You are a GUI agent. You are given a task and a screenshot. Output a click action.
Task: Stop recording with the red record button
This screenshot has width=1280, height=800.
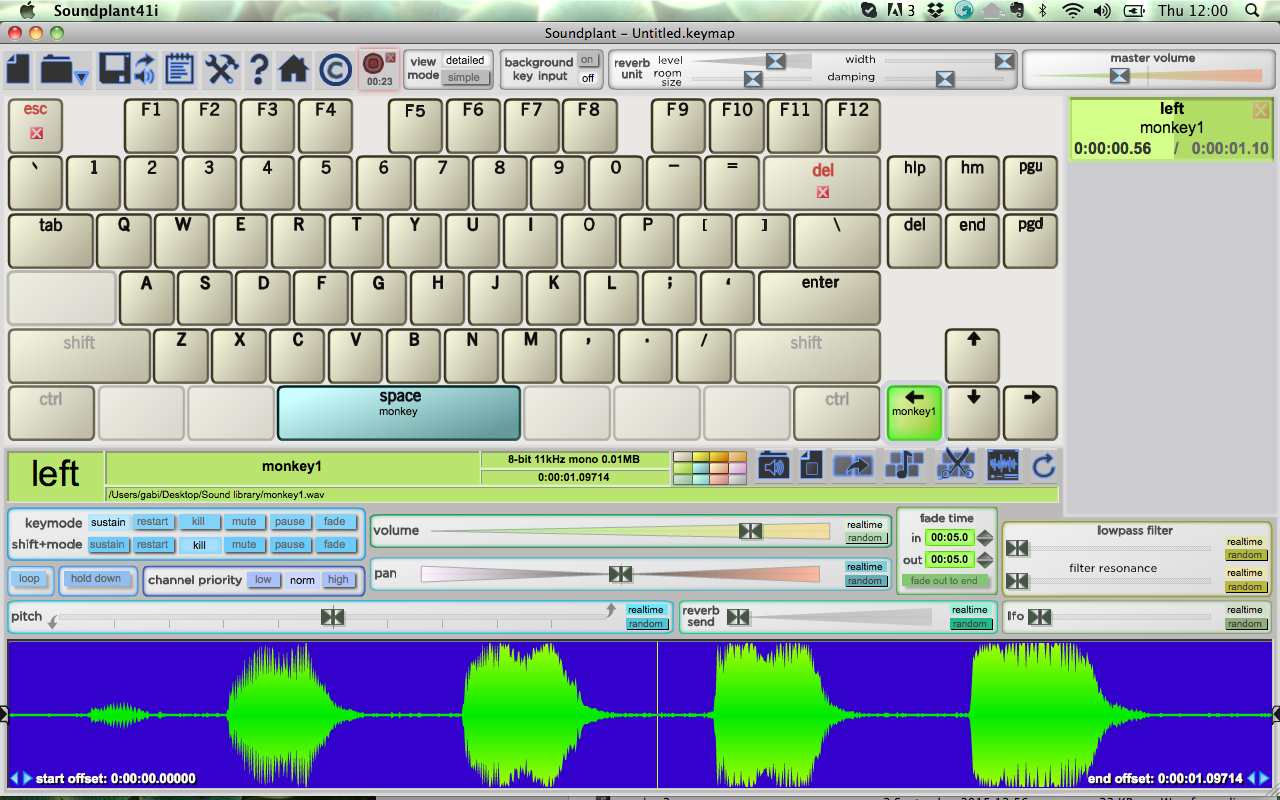click(374, 62)
